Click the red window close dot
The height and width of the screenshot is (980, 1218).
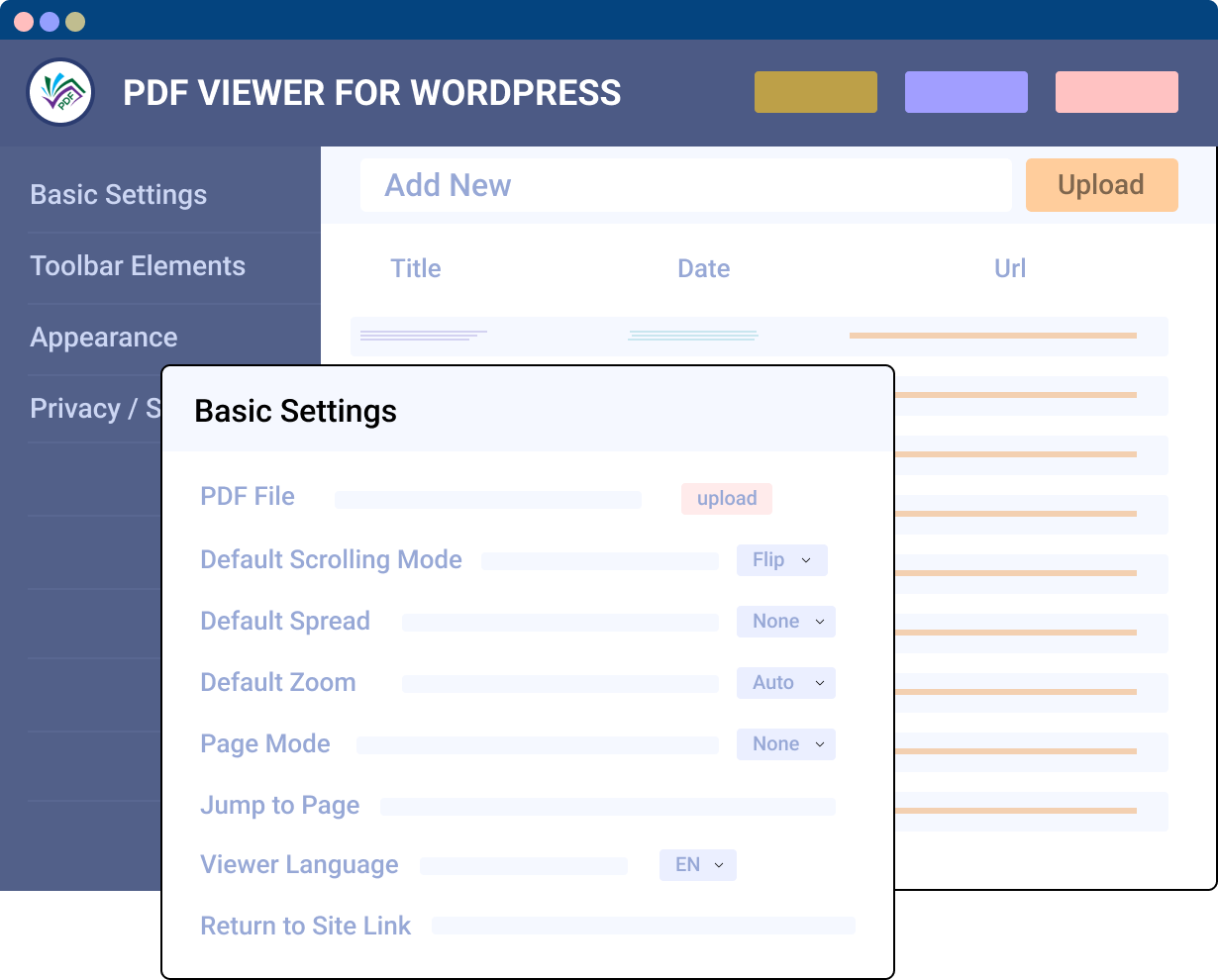click(24, 22)
